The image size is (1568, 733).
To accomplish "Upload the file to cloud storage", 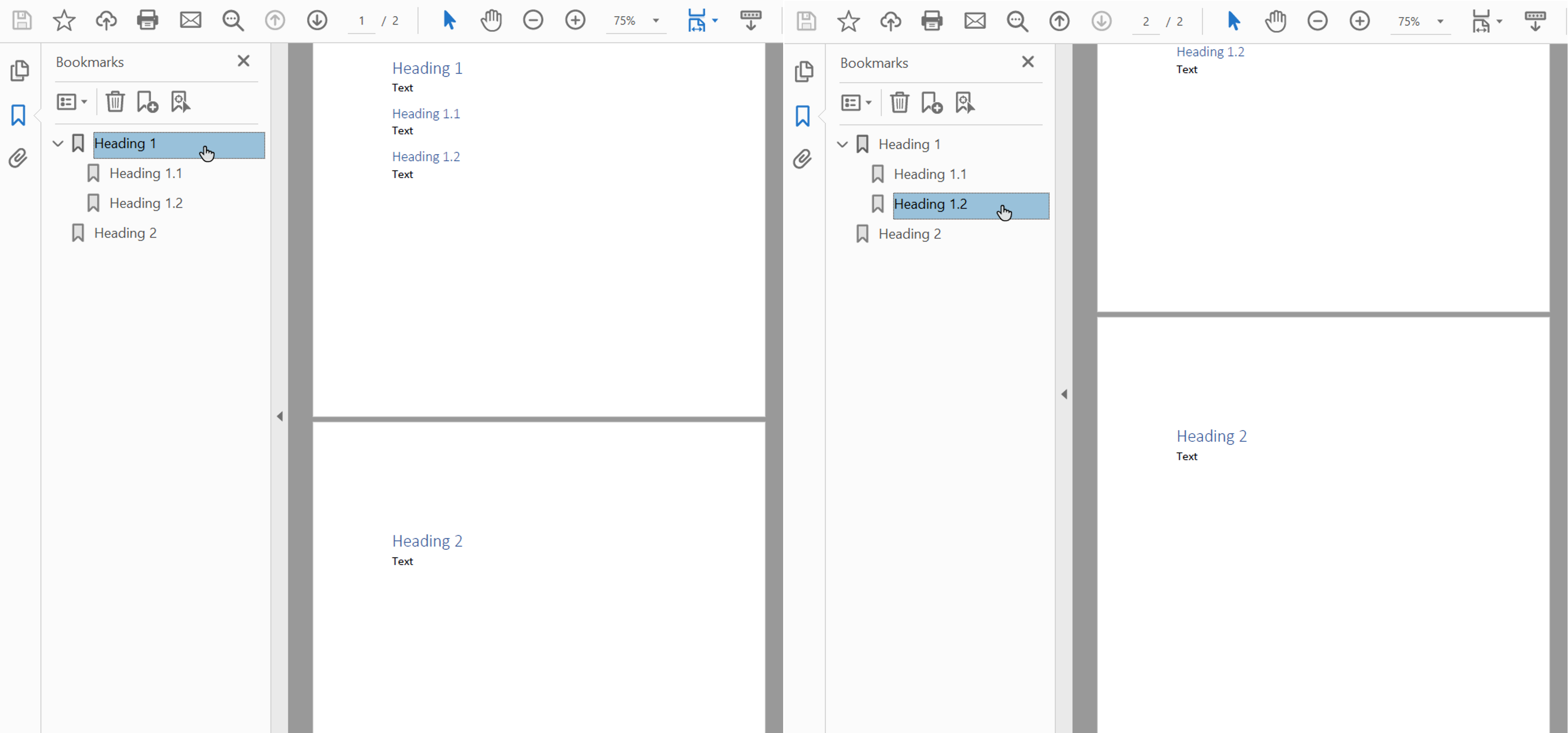I will coord(105,20).
